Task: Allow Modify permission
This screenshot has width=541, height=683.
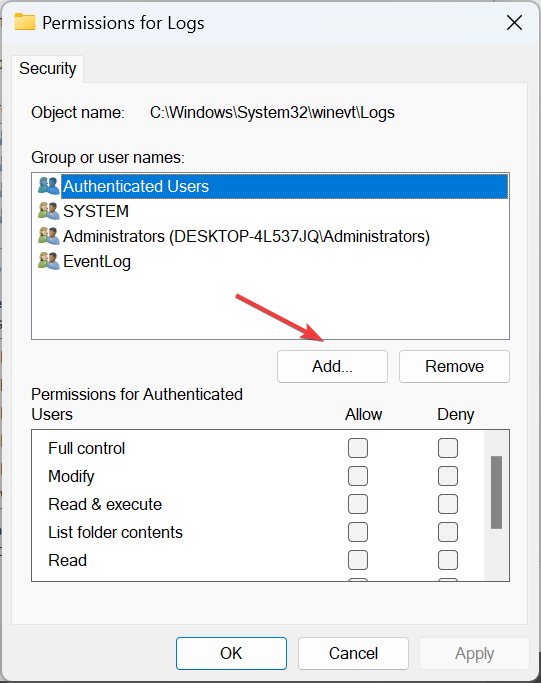Action: [358, 476]
